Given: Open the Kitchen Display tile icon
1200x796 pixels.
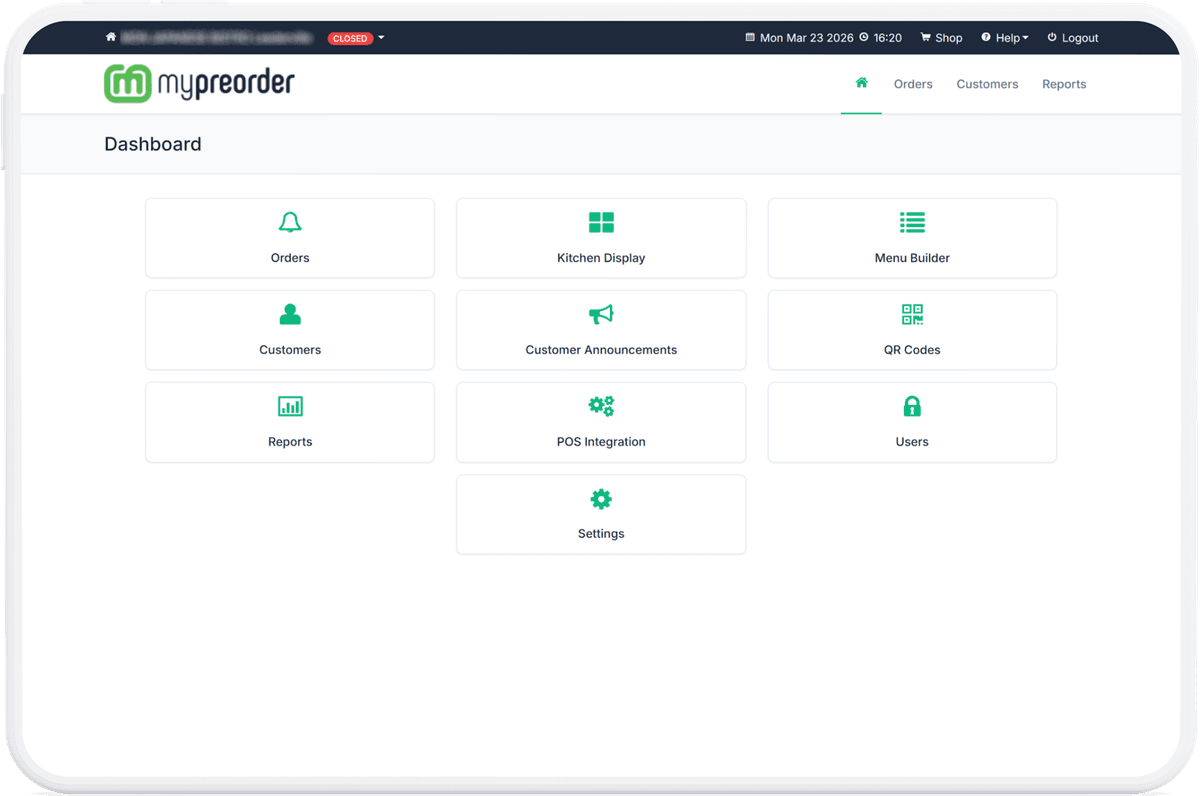Looking at the screenshot, I should pyautogui.click(x=600, y=222).
